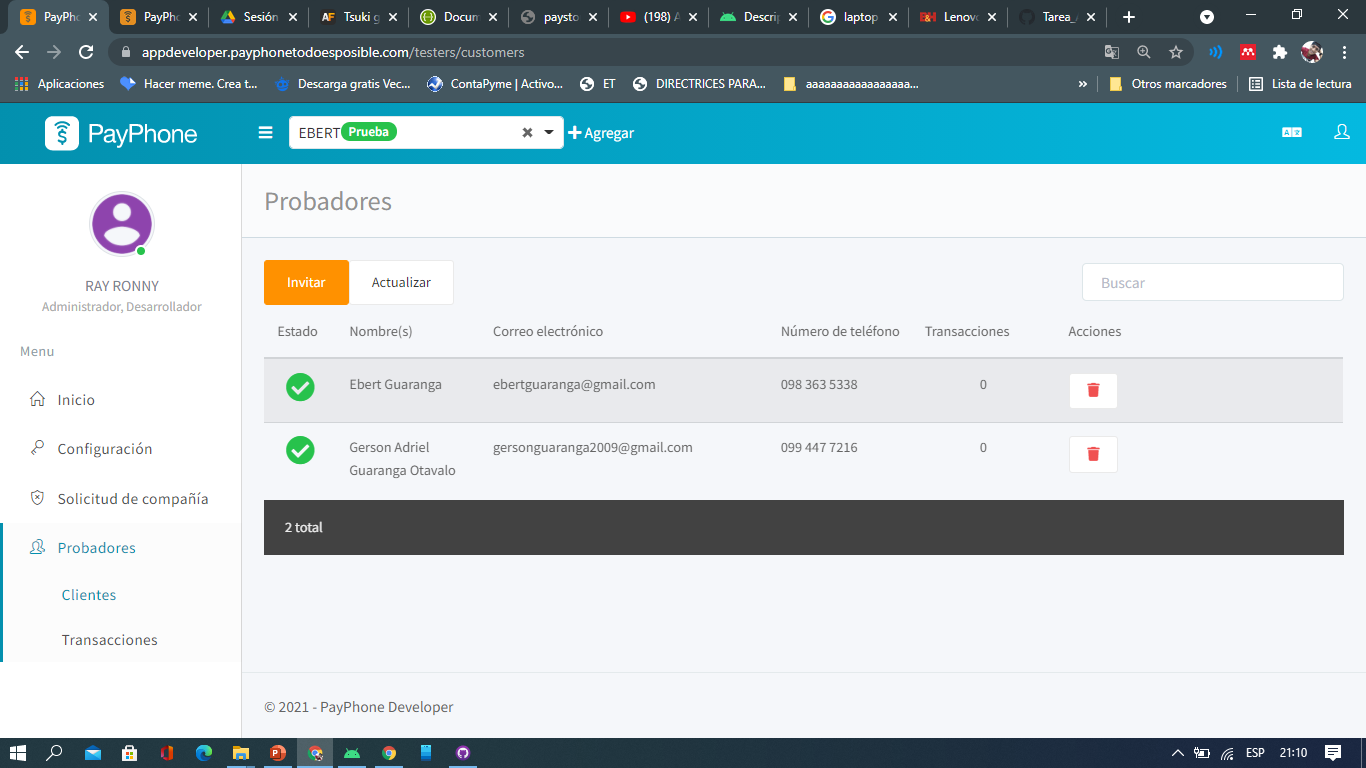
Task: Click the green status check for Ebert Guaranga
Action: tap(300, 387)
